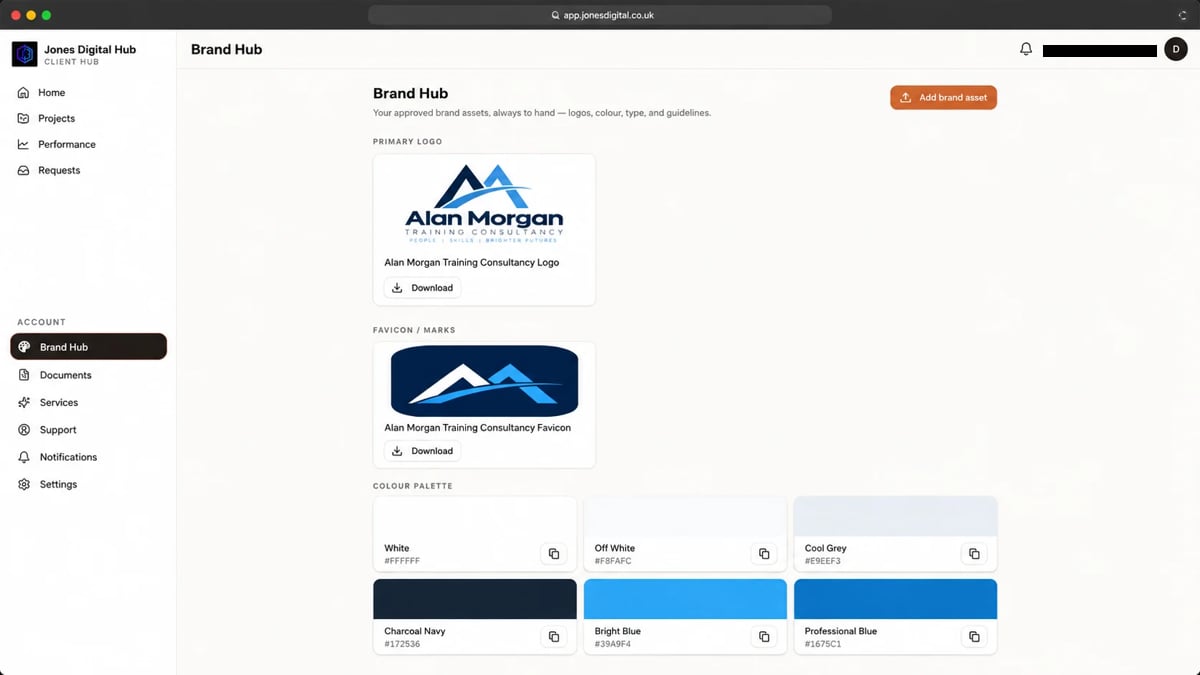Copy the White #FFFFFF hex code

click(554, 554)
